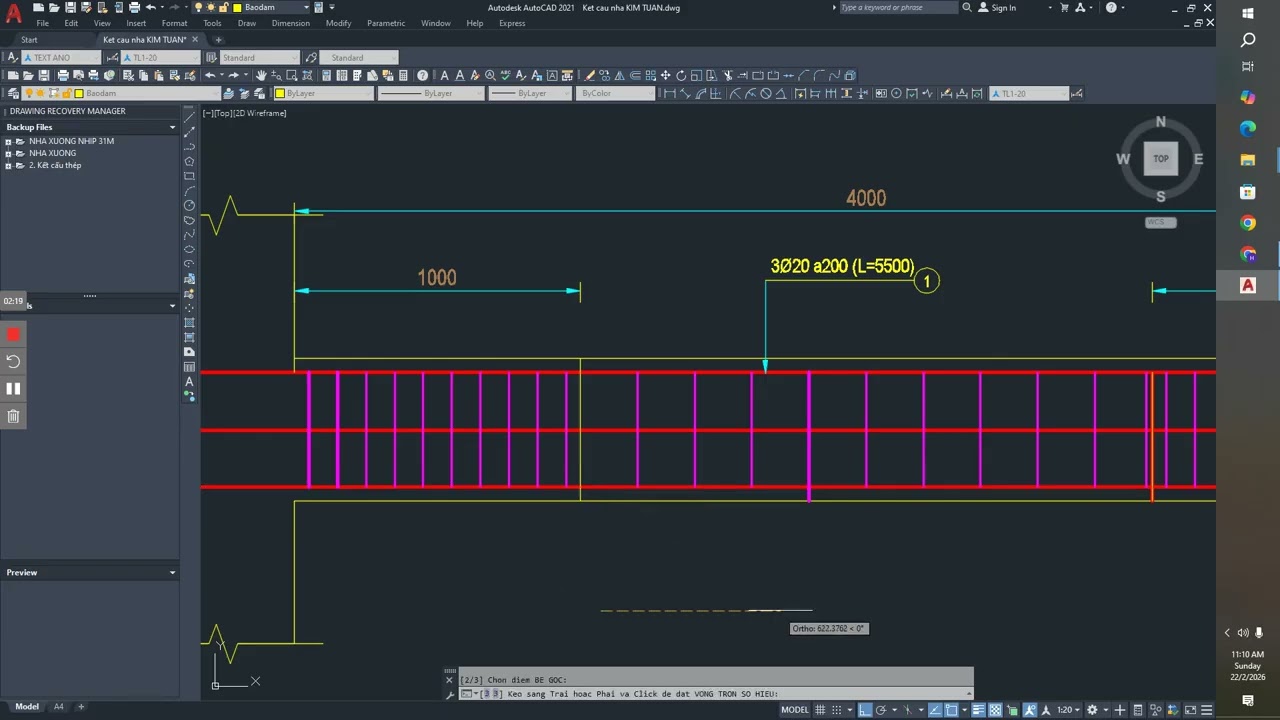1280x720 pixels.
Task: Click the Pause recording button
Action: pyautogui.click(x=13, y=389)
